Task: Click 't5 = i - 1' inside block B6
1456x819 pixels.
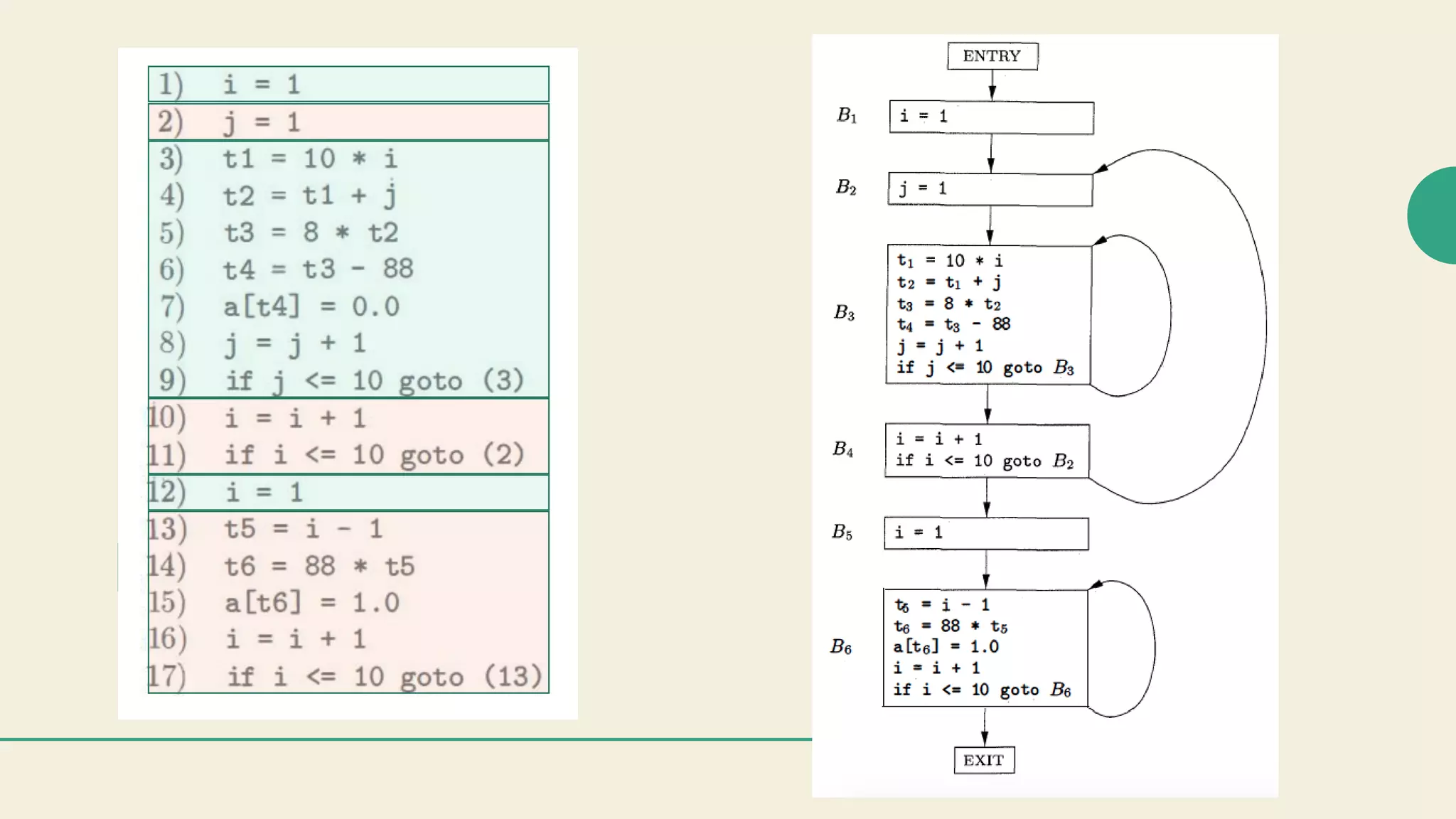Action: click(942, 605)
